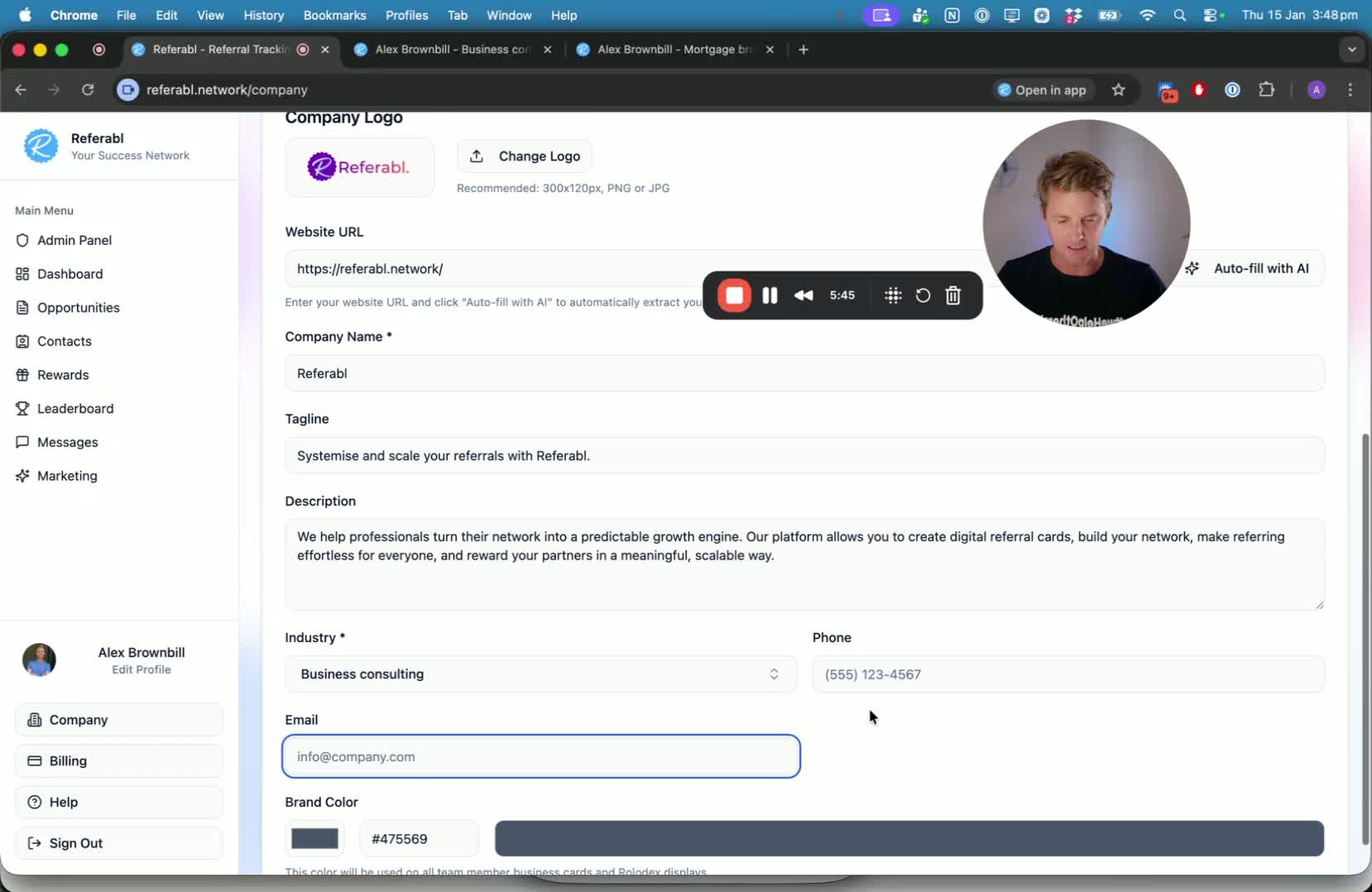
Task: Focus the Tagline text field
Action: click(804, 456)
